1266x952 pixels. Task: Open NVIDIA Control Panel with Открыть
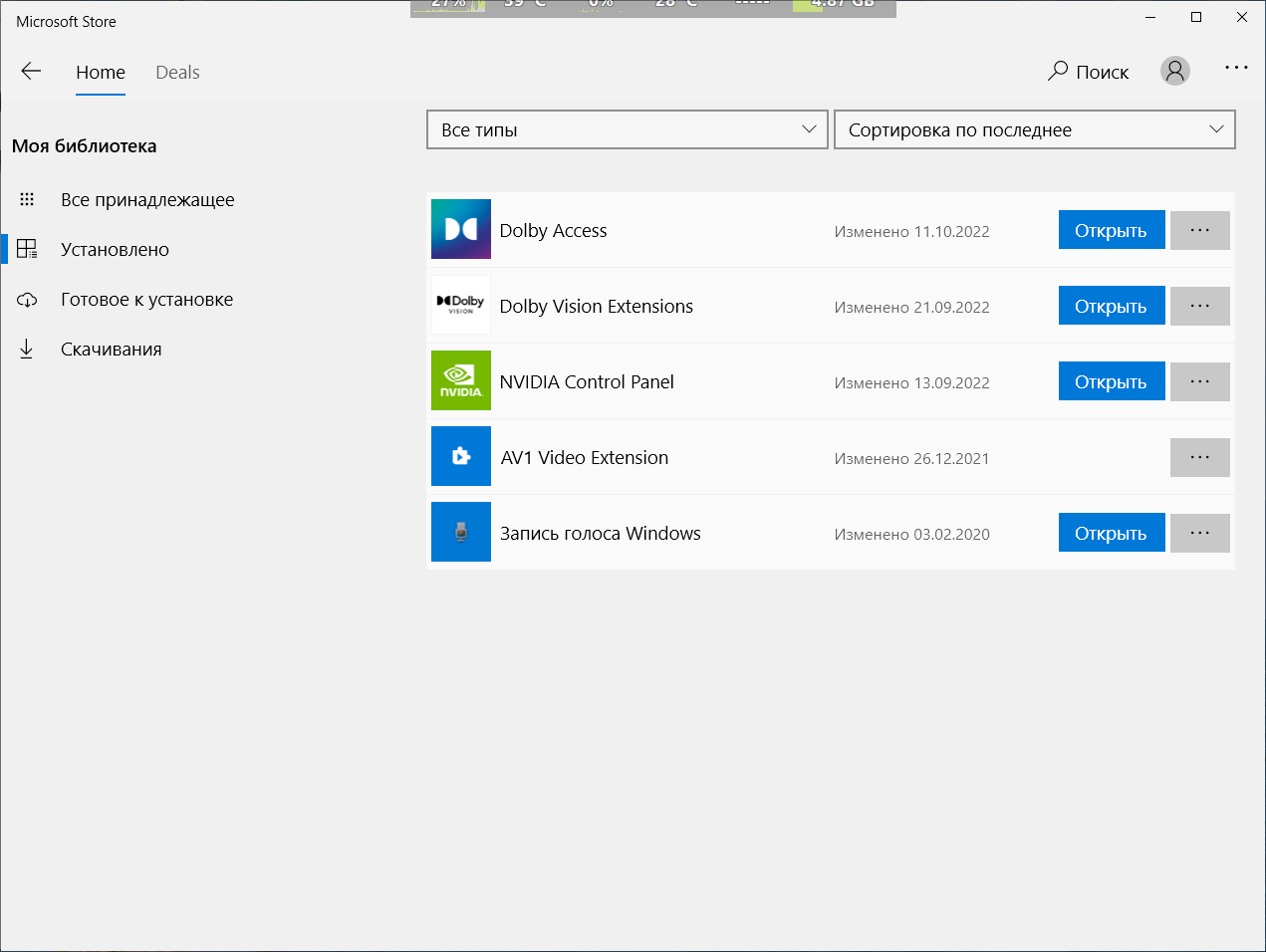coord(1112,381)
